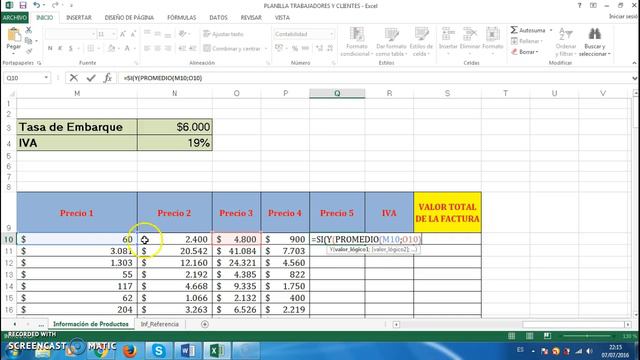The width and height of the screenshot is (640, 360).
Task: Switch to the DATOS tab
Action: 218,18
